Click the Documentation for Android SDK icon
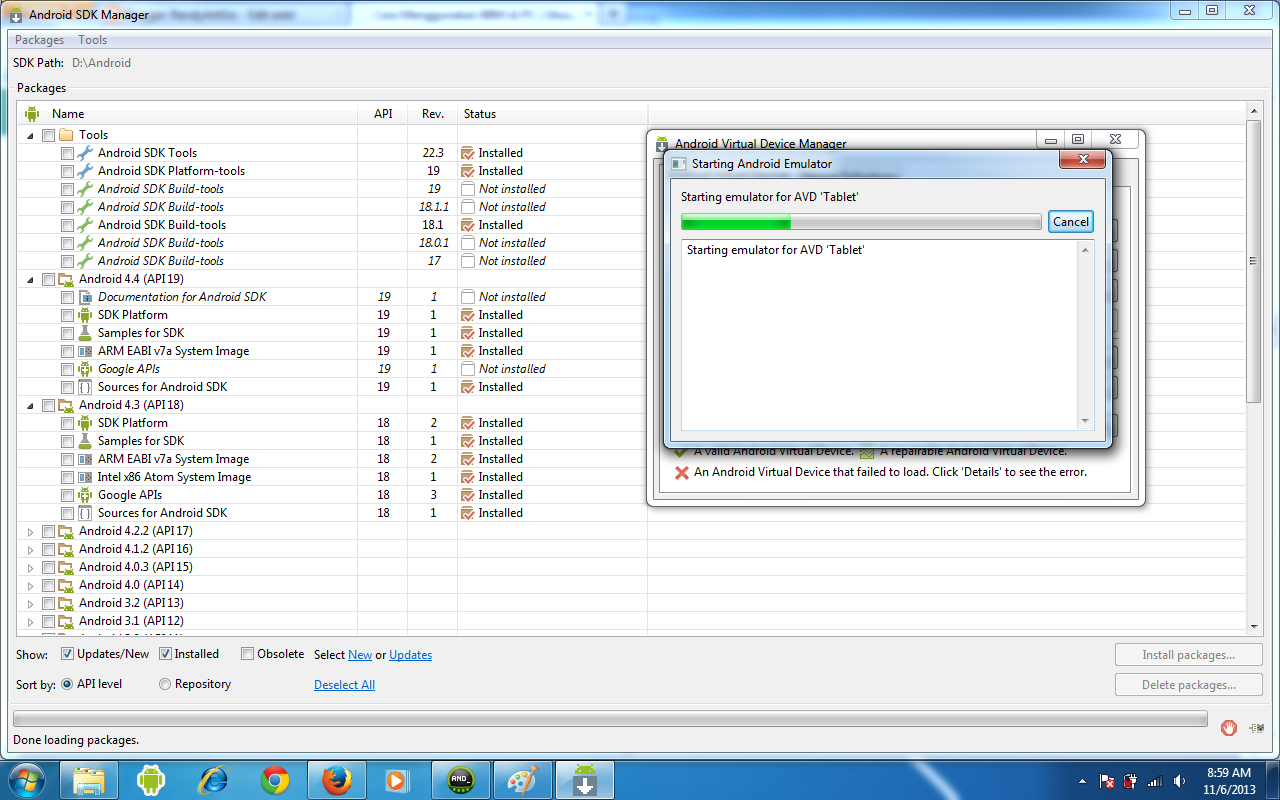The height and width of the screenshot is (800, 1280). pos(85,297)
